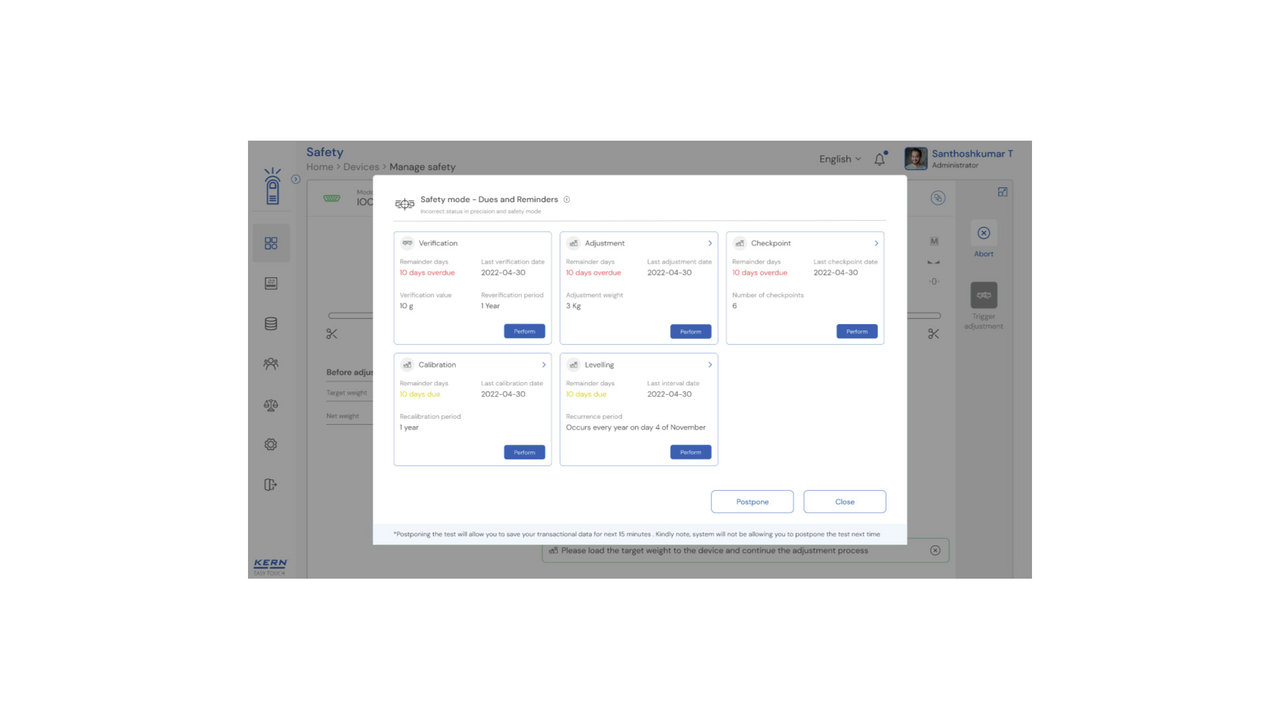Expand the Adjustment card chevron
Image resolution: width=1280 pixels, height=720 pixels.
pos(710,243)
